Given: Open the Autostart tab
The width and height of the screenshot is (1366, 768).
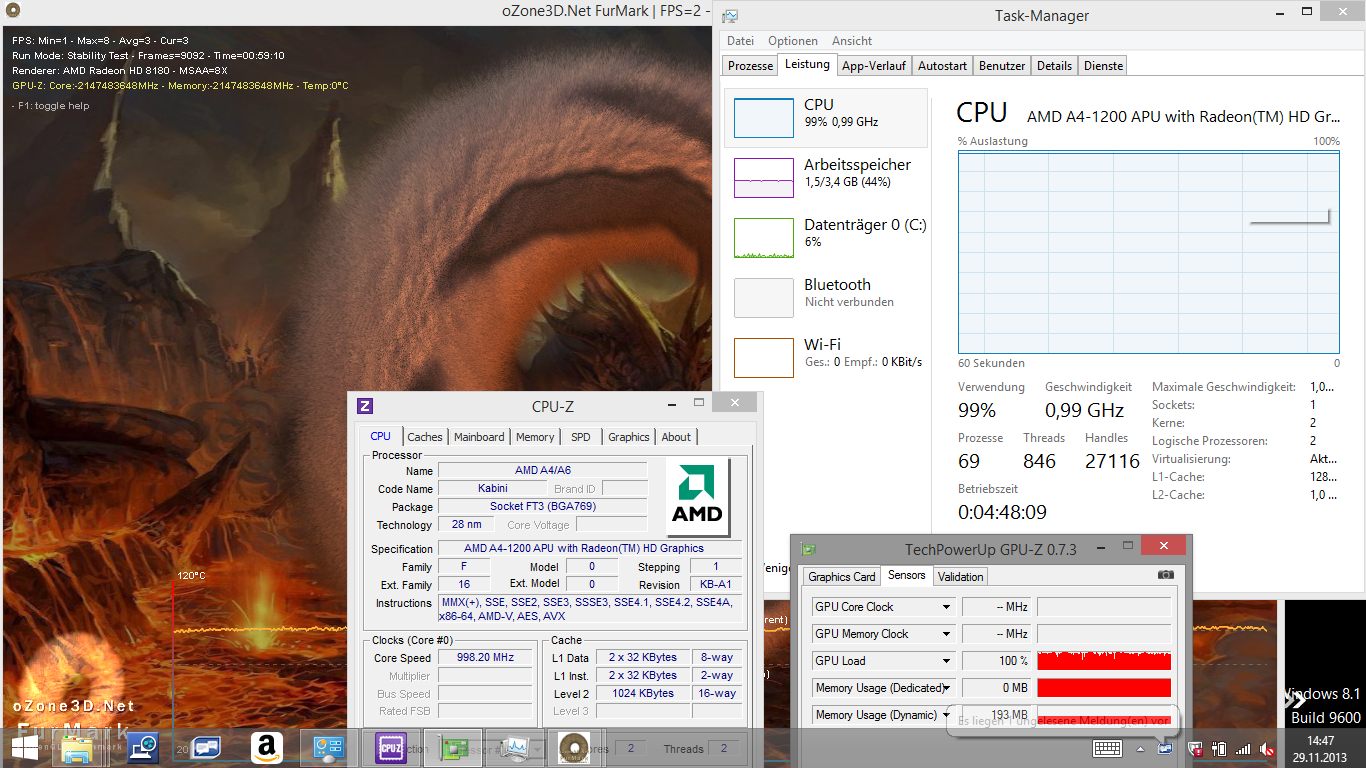Looking at the screenshot, I should (942, 66).
